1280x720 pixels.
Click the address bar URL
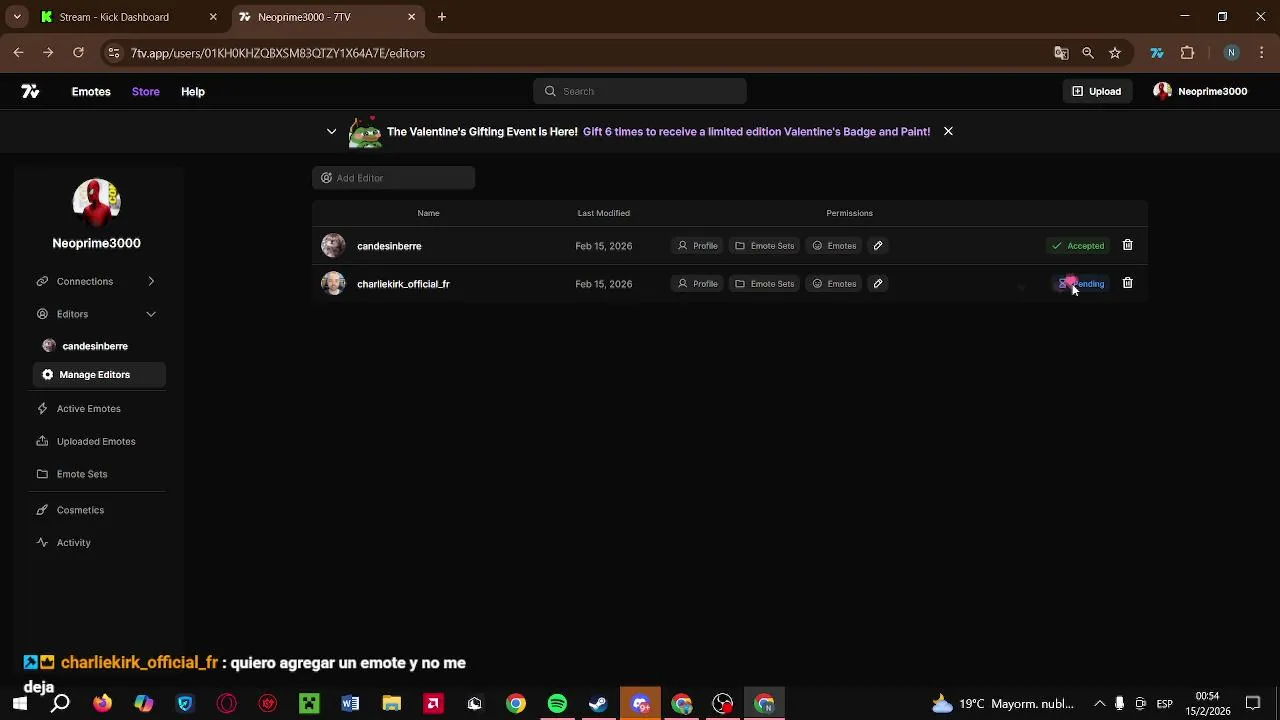tap(278, 53)
